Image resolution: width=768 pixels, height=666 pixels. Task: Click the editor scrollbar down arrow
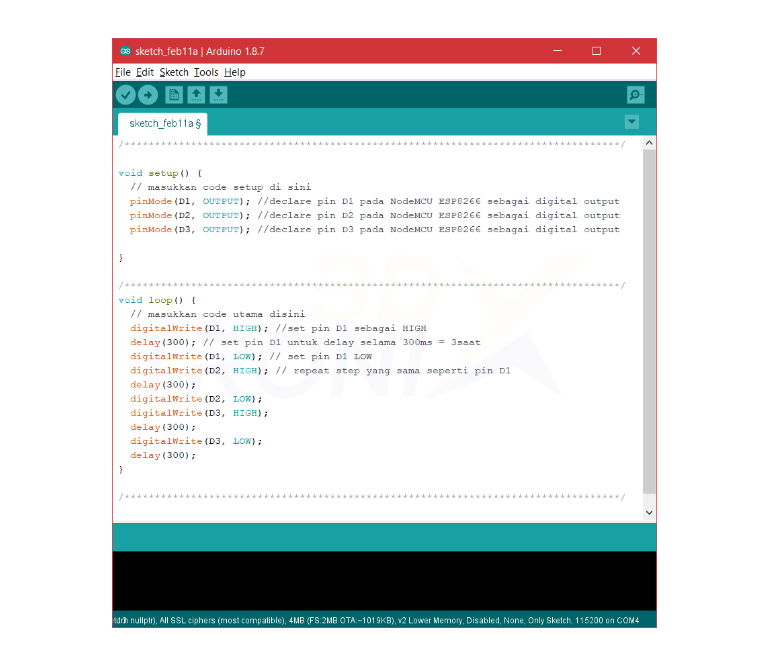tap(649, 511)
